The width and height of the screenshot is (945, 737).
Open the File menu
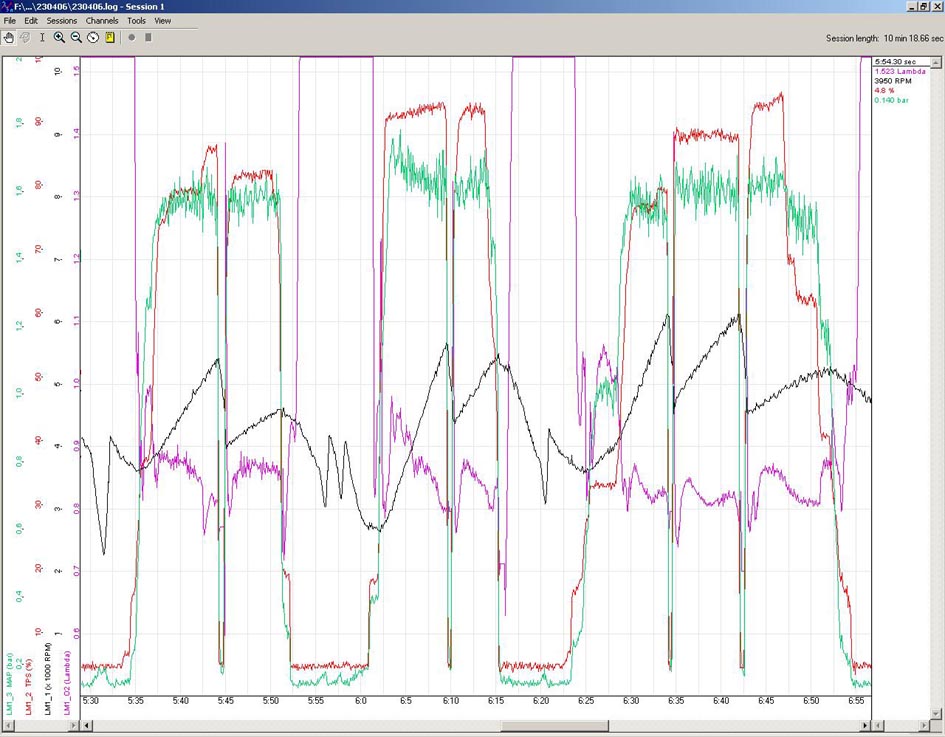pyautogui.click(x=10, y=20)
